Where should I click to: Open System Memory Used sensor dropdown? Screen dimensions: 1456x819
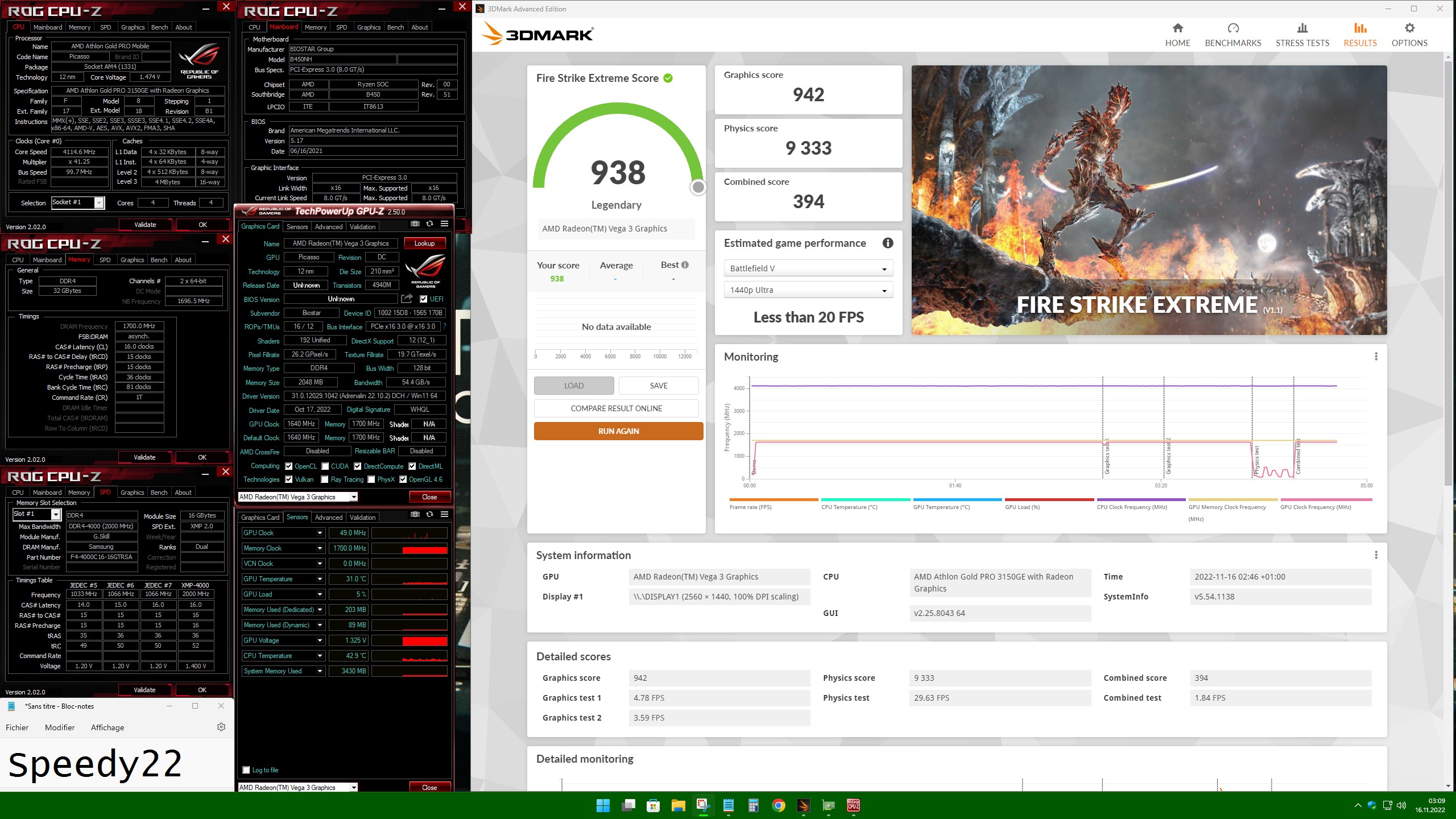tap(320, 671)
